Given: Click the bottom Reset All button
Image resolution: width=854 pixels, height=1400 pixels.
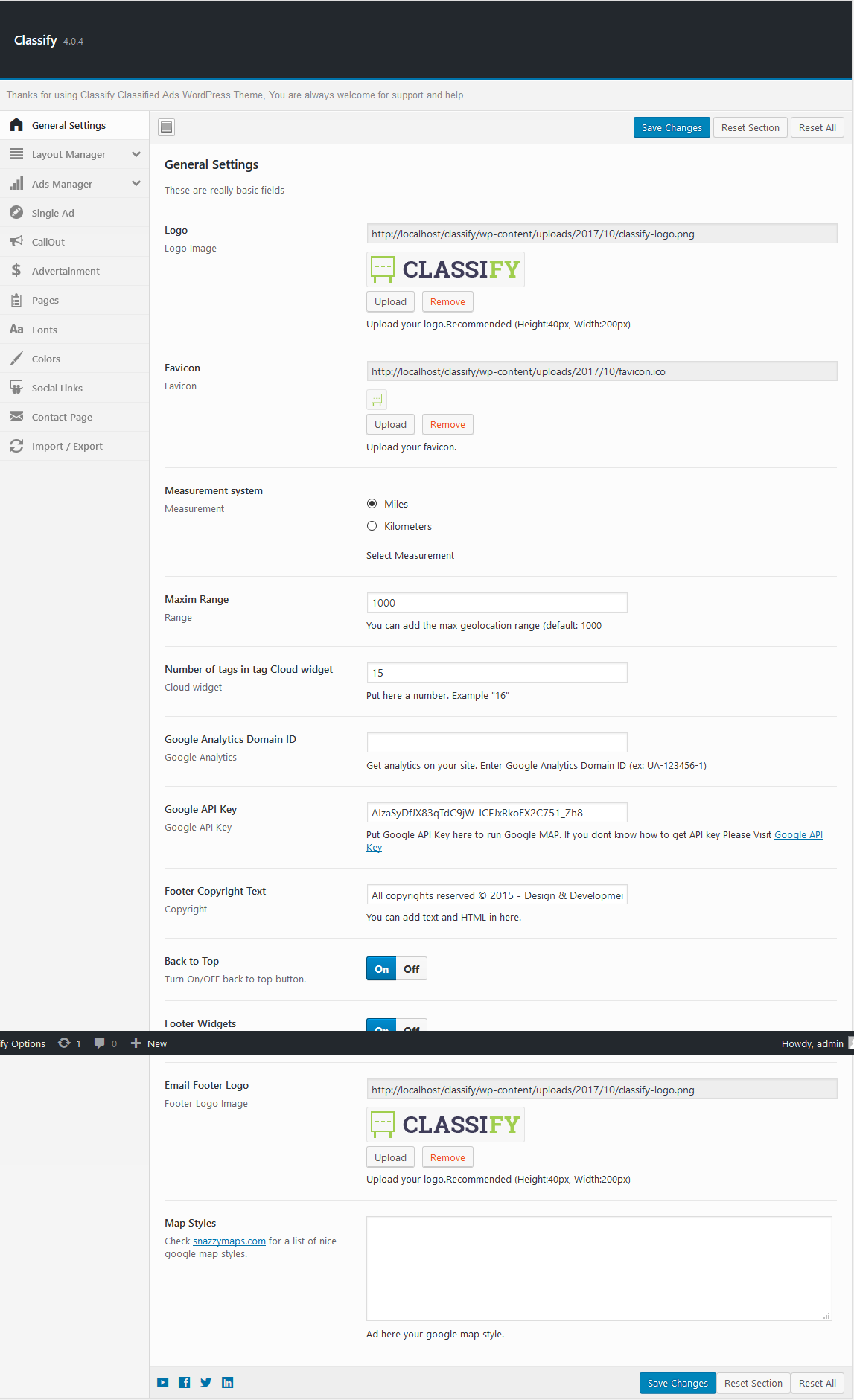Looking at the screenshot, I should tap(818, 1383).
